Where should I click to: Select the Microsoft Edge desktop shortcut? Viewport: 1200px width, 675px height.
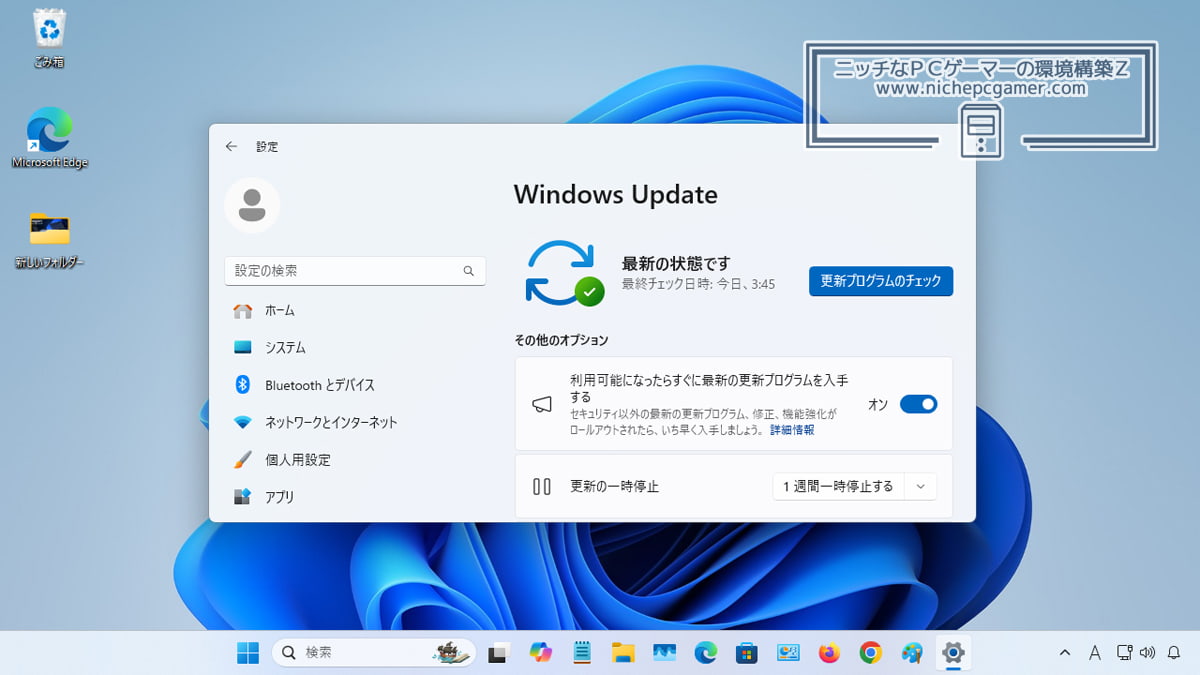pyautogui.click(x=49, y=138)
